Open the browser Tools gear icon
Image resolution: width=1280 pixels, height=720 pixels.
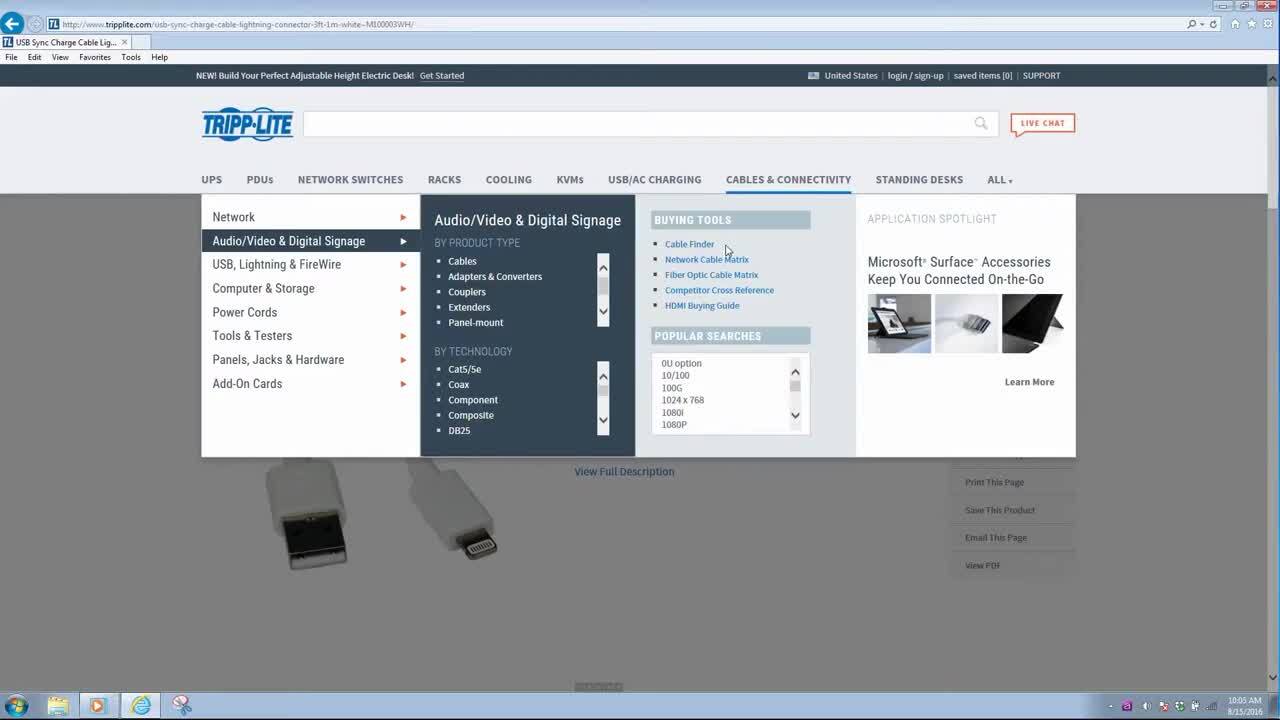[x=1266, y=24]
